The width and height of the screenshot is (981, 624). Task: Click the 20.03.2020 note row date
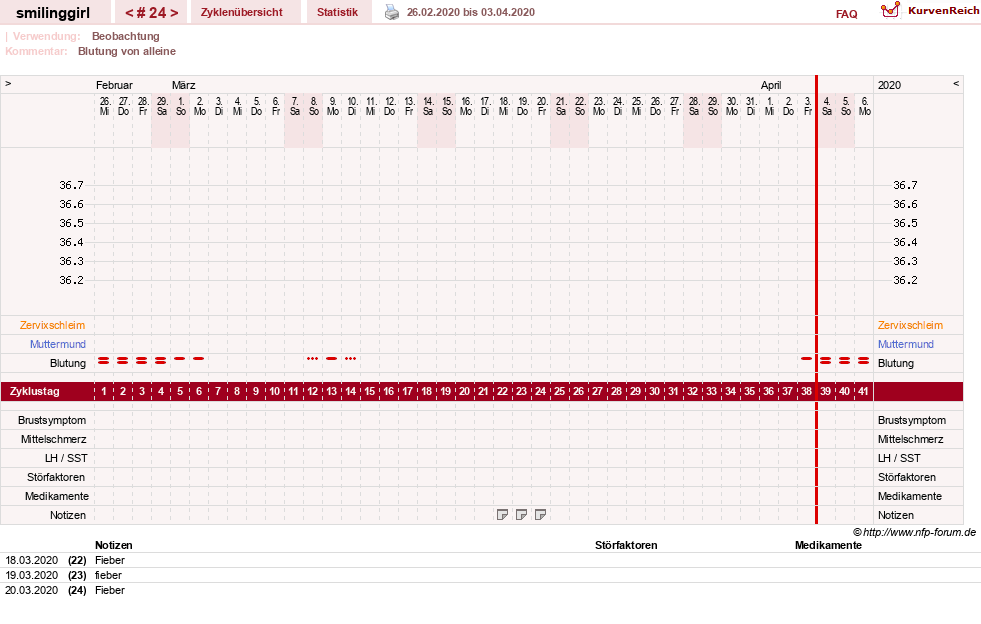pos(32,590)
